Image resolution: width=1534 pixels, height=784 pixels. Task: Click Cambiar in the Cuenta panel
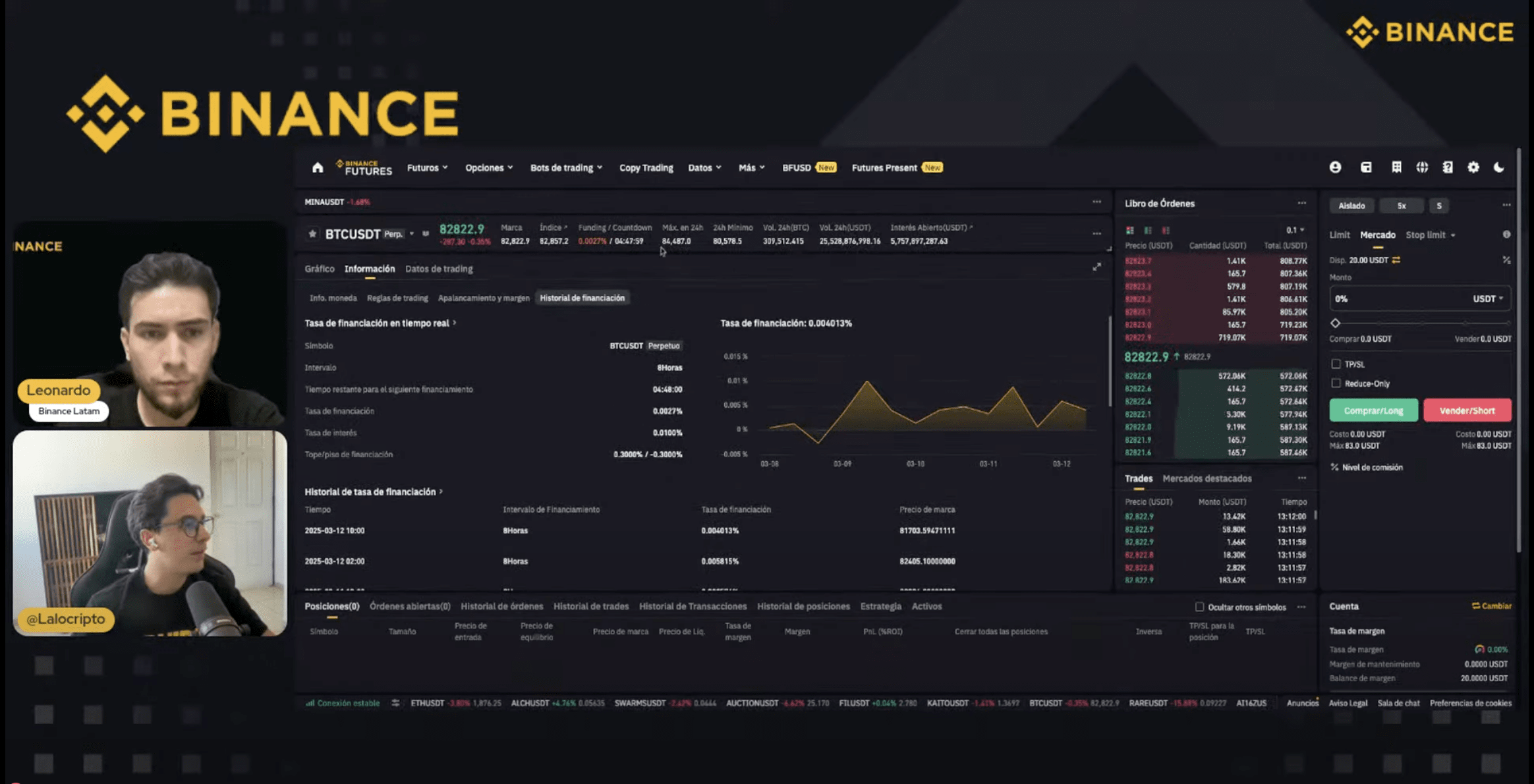click(x=1491, y=606)
